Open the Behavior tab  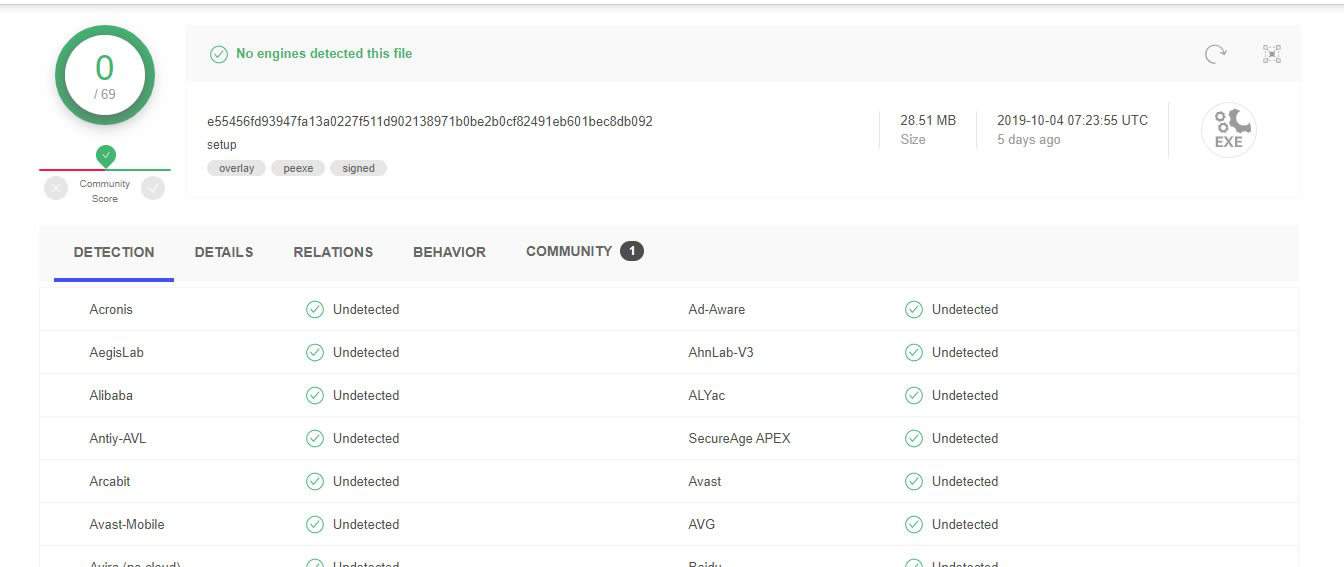point(449,252)
